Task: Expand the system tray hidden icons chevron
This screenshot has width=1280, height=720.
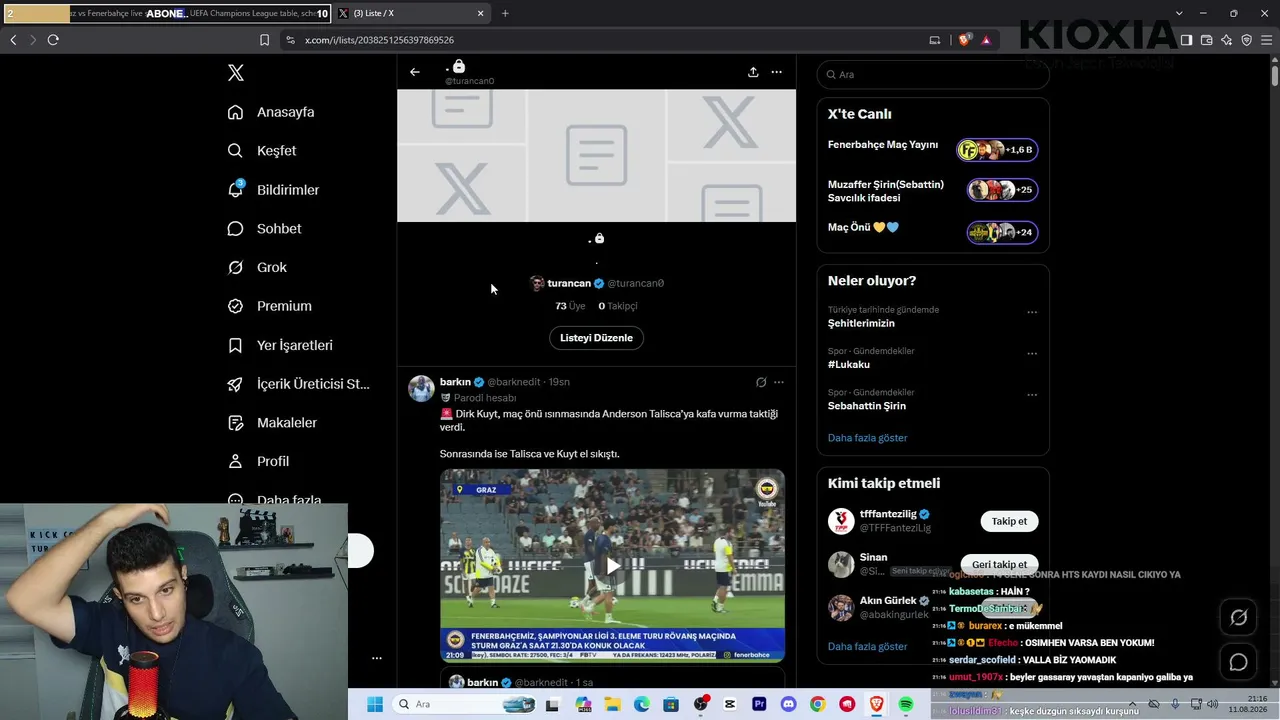Action: 1132,704
